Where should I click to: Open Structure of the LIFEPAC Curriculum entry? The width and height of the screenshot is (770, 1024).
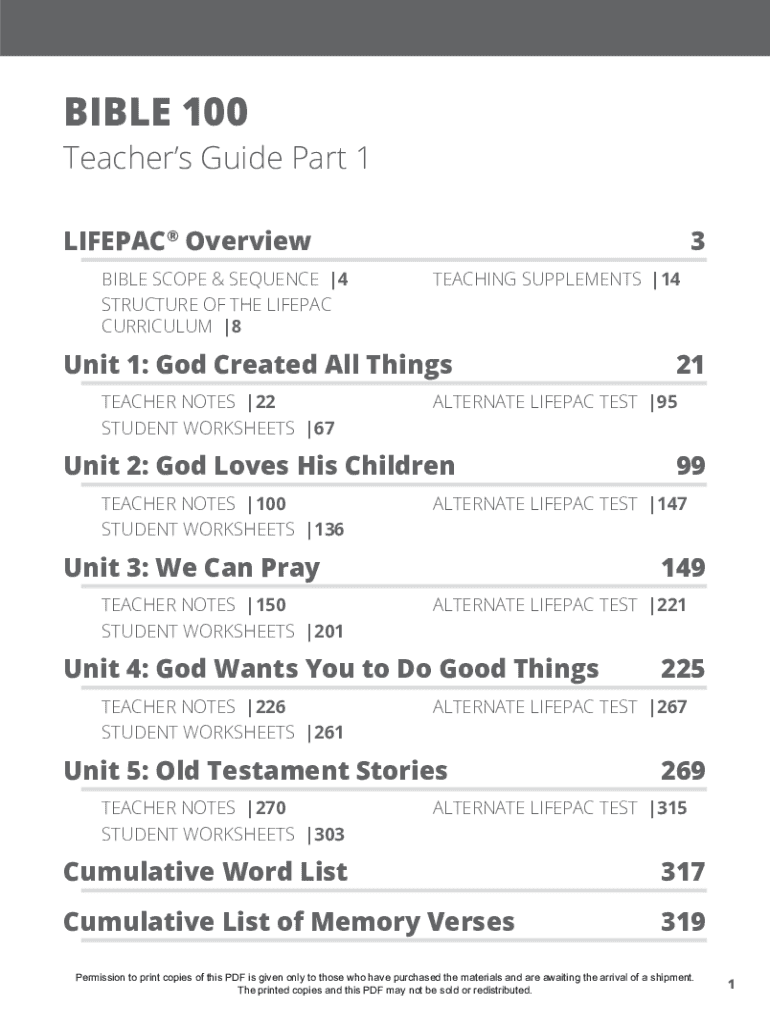tap(216, 315)
